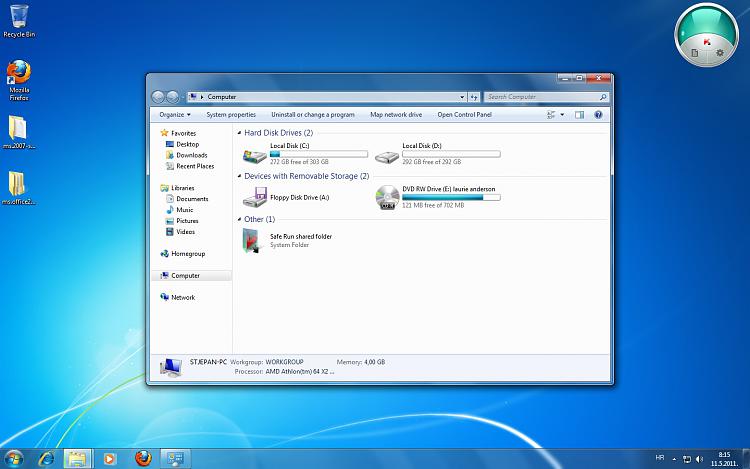This screenshot has width=750, height=469.
Task: Click System properties toolbar button
Action: click(231, 115)
